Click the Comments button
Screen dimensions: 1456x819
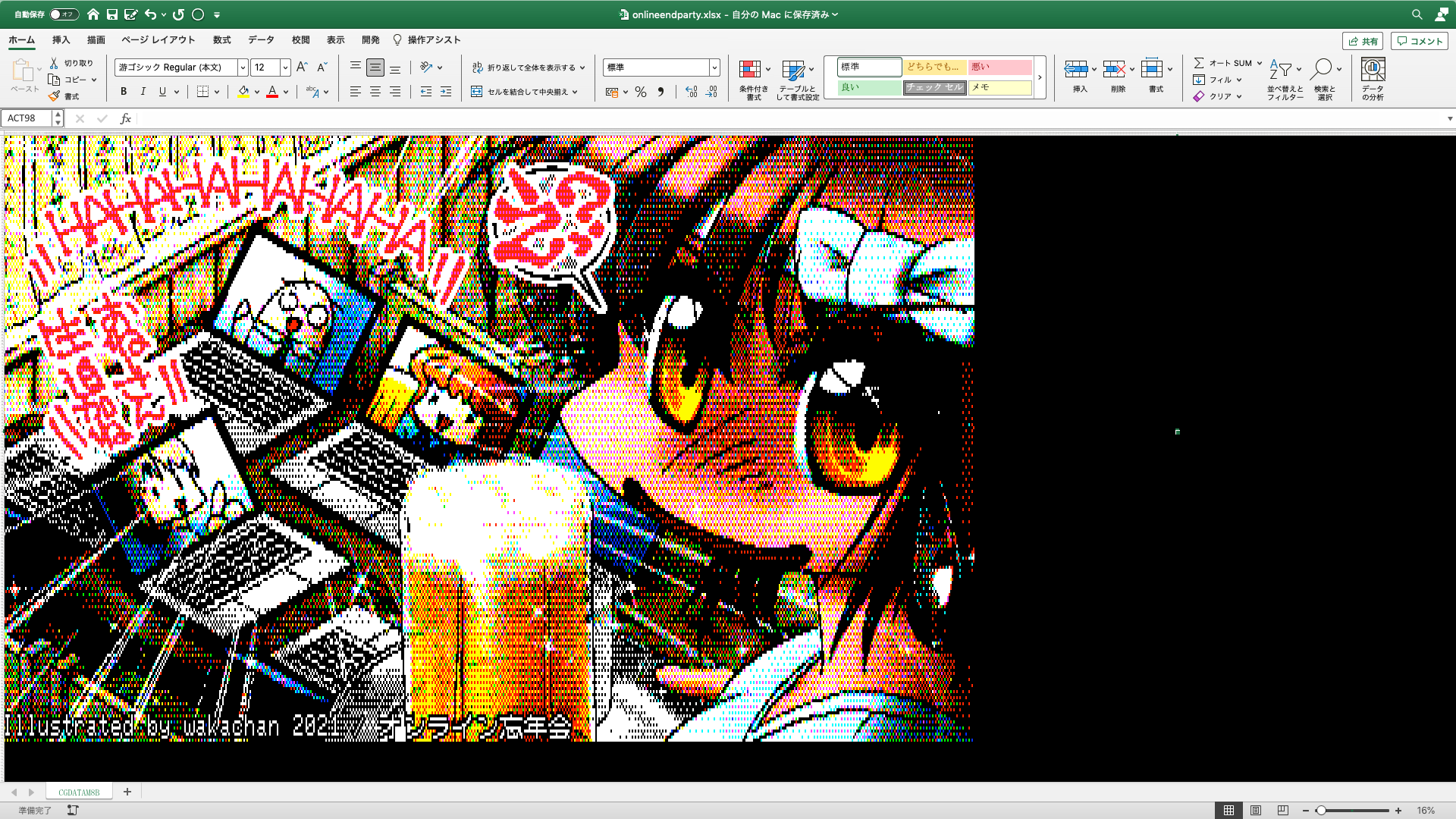point(1420,41)
